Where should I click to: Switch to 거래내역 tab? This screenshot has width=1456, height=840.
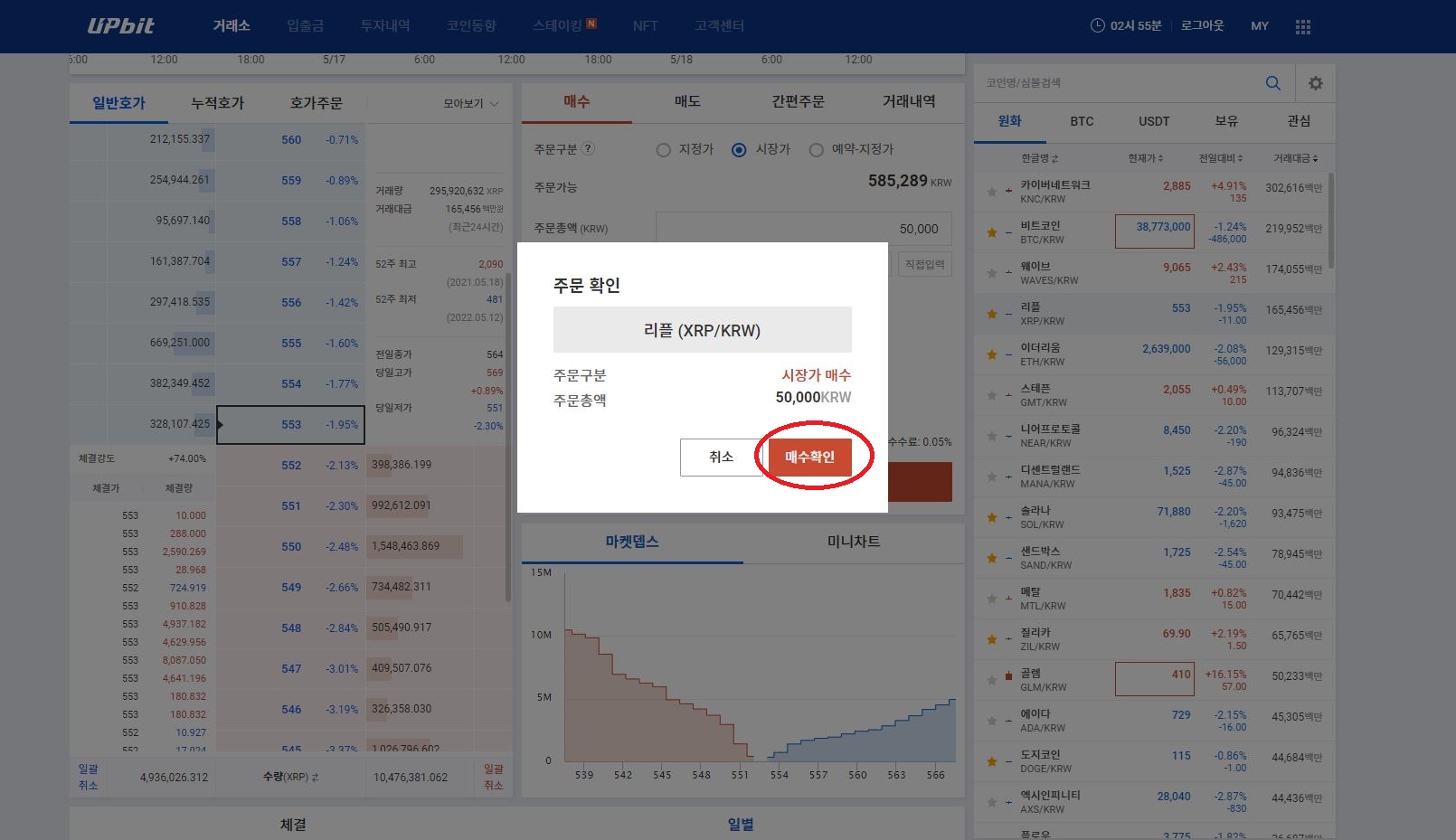point(909,101)
